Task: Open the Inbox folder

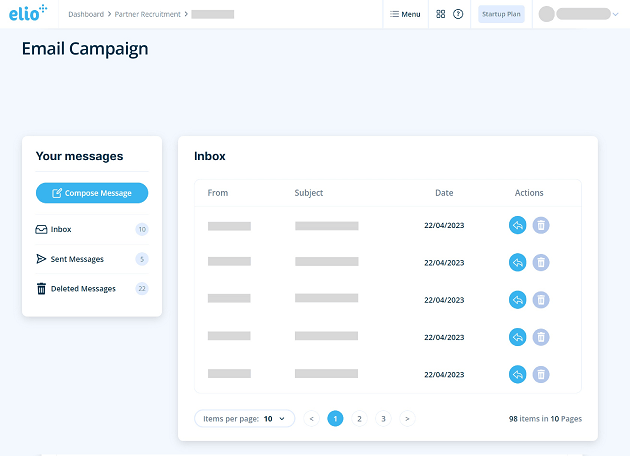Action: pyautogui.click(x=61, y=229)
